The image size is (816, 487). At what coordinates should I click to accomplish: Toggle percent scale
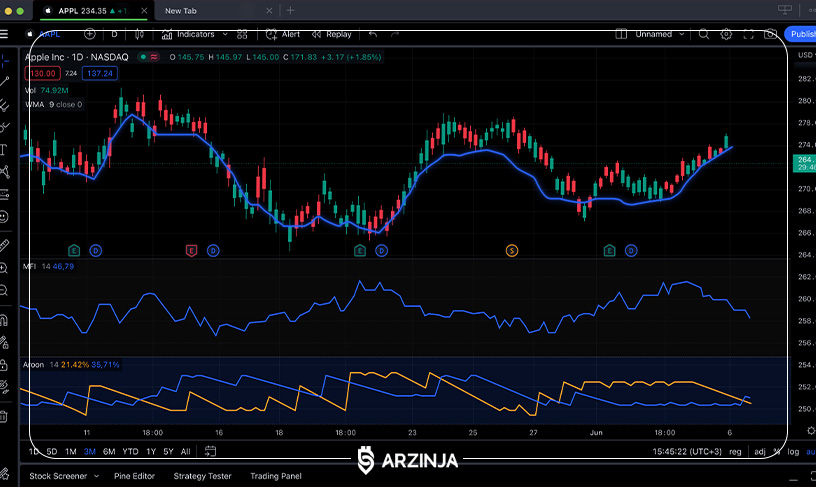[776, 452]
